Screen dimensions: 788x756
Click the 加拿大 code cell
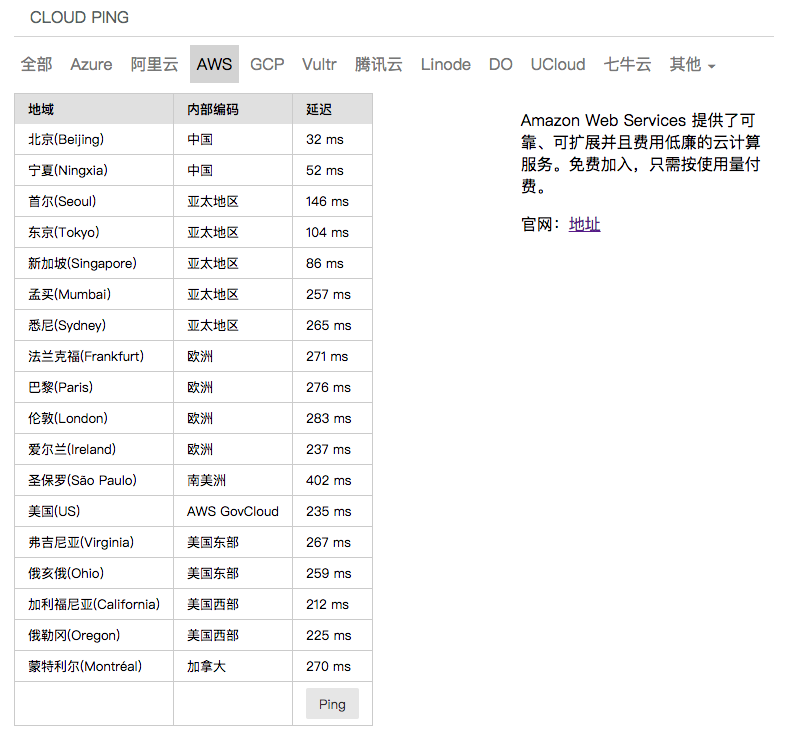click(233, 667)
